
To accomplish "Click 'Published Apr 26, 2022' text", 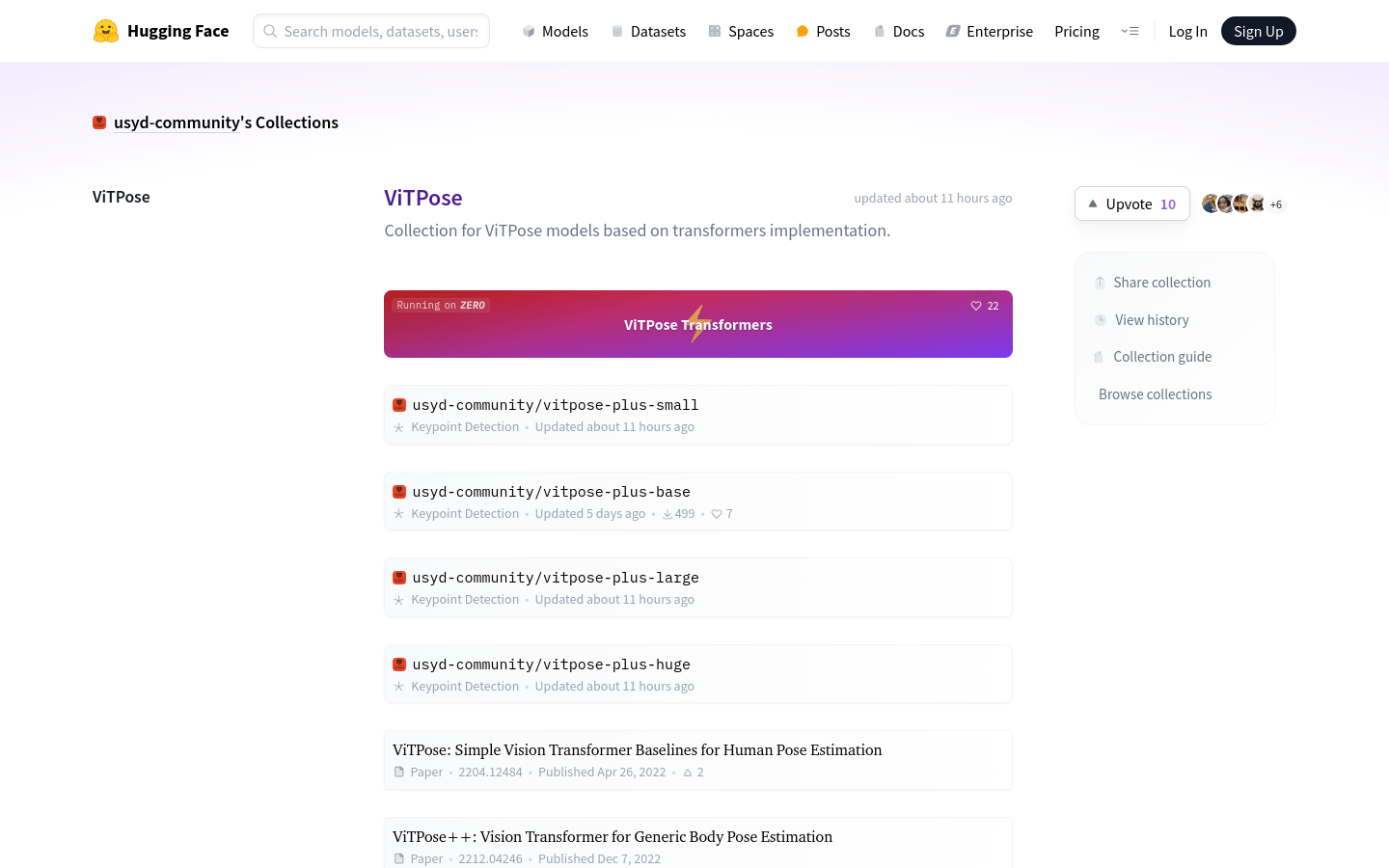I will [602, 773].
